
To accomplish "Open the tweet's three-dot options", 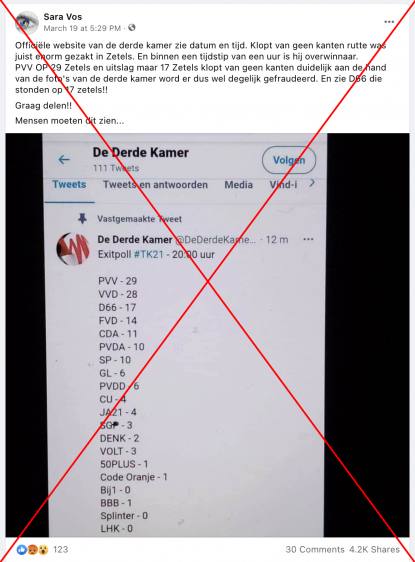I will click(308, 239).
